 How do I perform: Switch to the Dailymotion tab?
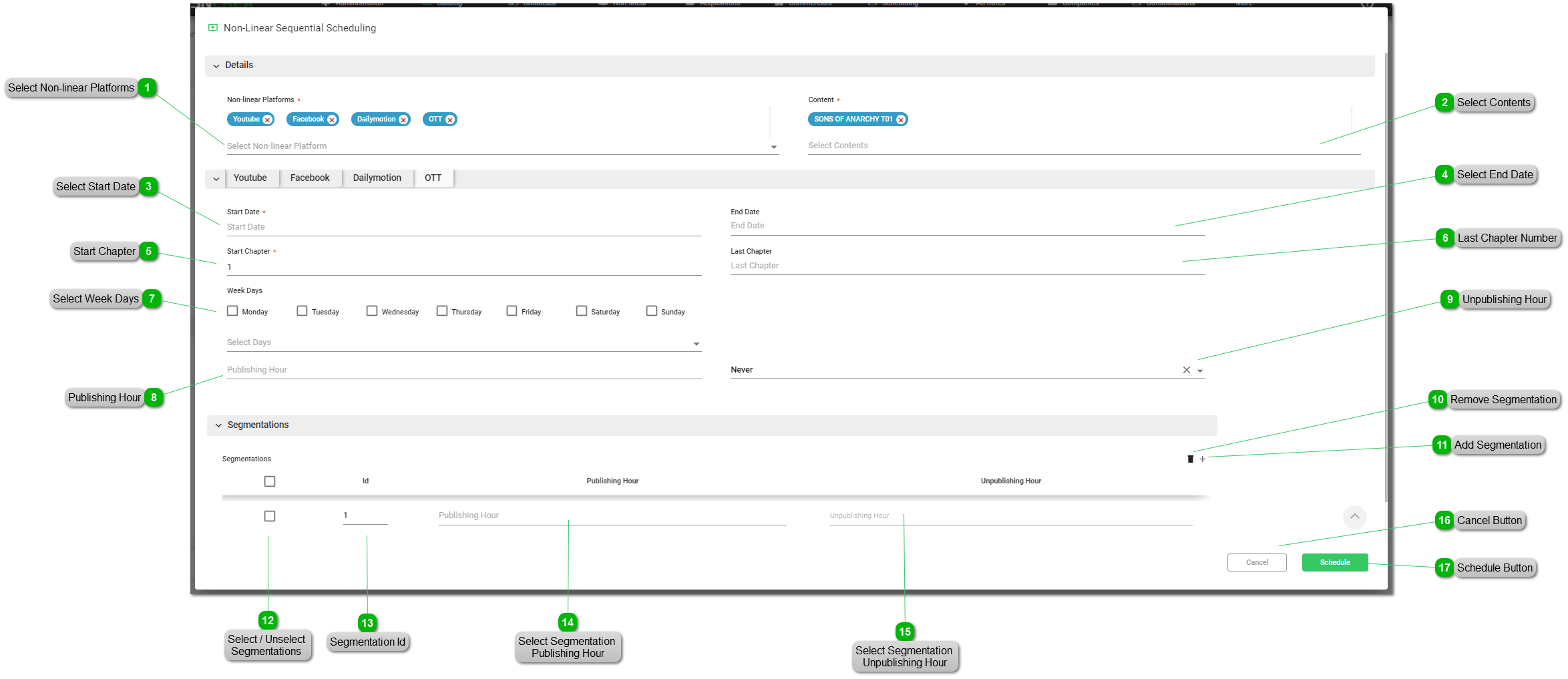[377, 178]
